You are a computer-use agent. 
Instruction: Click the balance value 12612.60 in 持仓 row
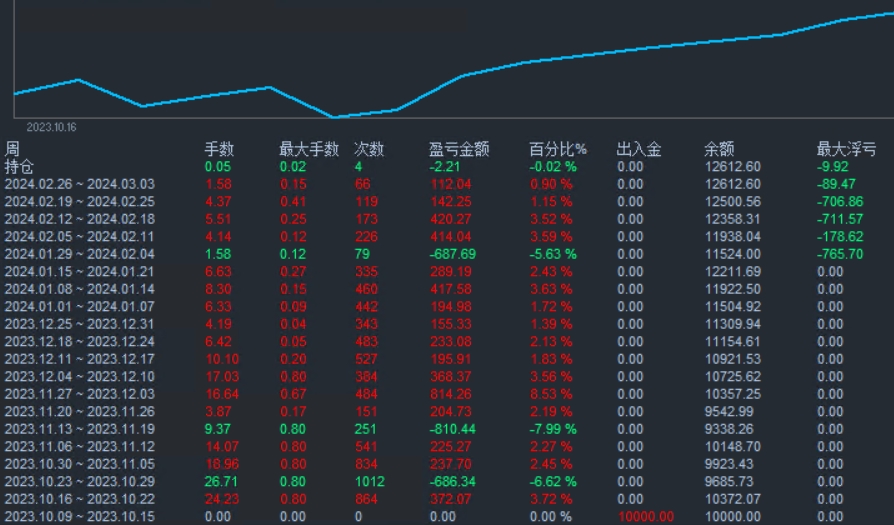click(x=733, y=167)
